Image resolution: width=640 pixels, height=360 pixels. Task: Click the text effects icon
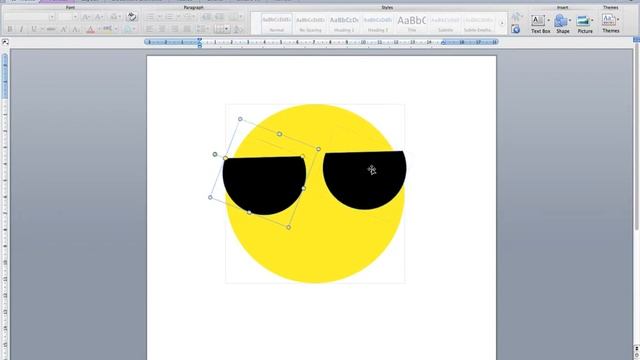pyautogui.click(x=128, y=29)
